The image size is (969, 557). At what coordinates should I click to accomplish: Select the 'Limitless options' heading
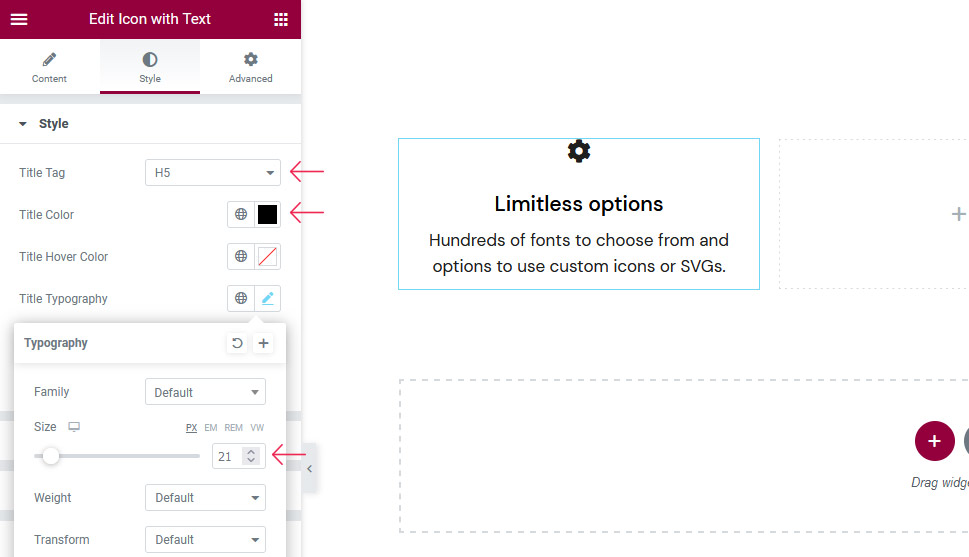pos(578,204)
